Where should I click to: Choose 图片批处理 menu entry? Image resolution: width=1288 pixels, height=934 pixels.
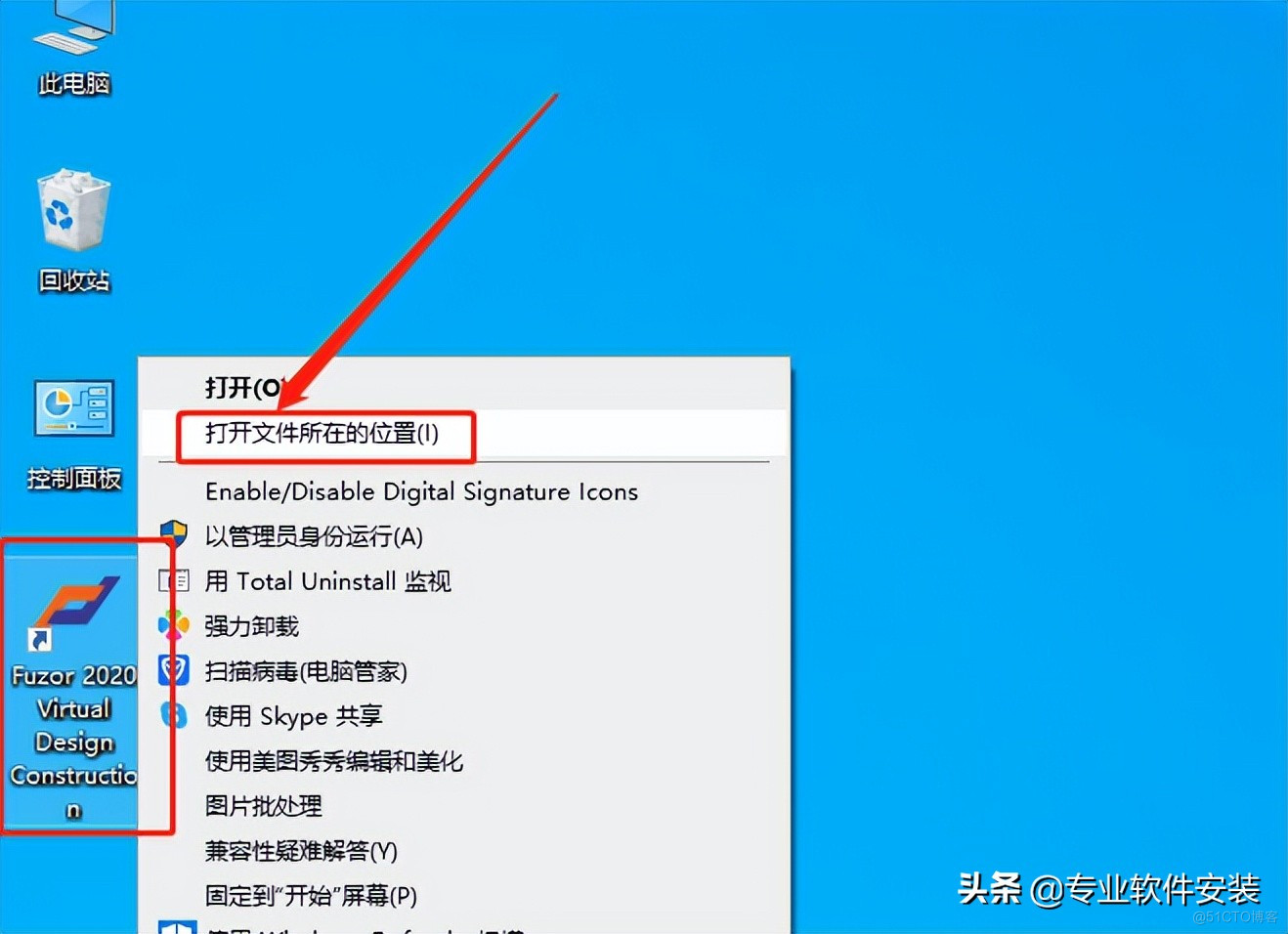[x=464, y=806]
